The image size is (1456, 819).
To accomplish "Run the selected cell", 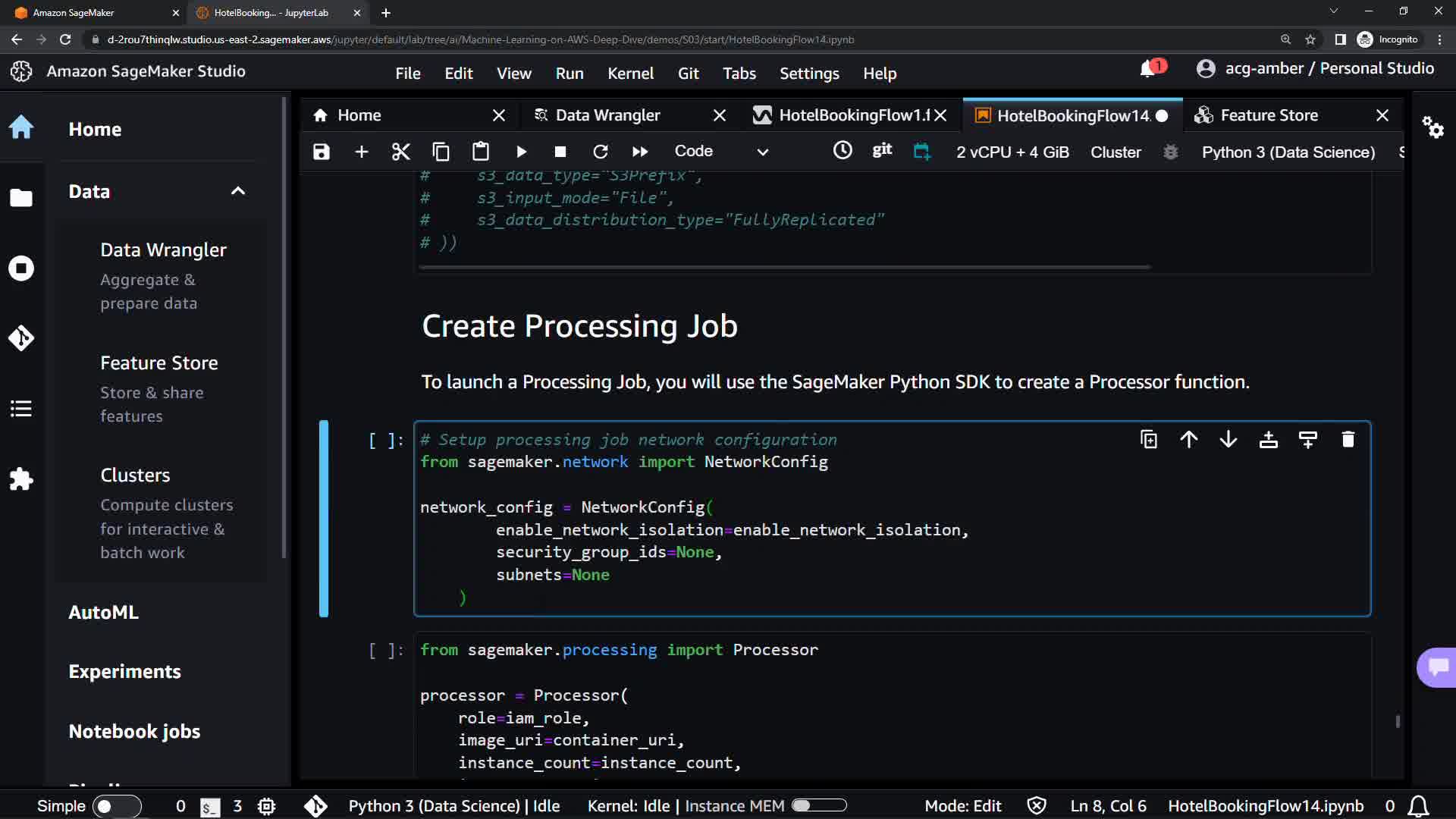I will [521, 152].
